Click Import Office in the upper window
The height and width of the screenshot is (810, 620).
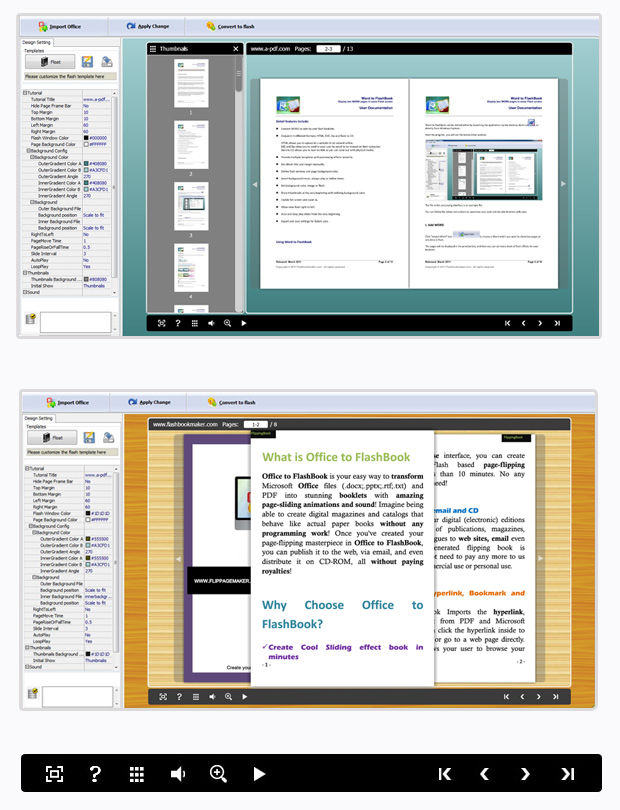[59, 26]
